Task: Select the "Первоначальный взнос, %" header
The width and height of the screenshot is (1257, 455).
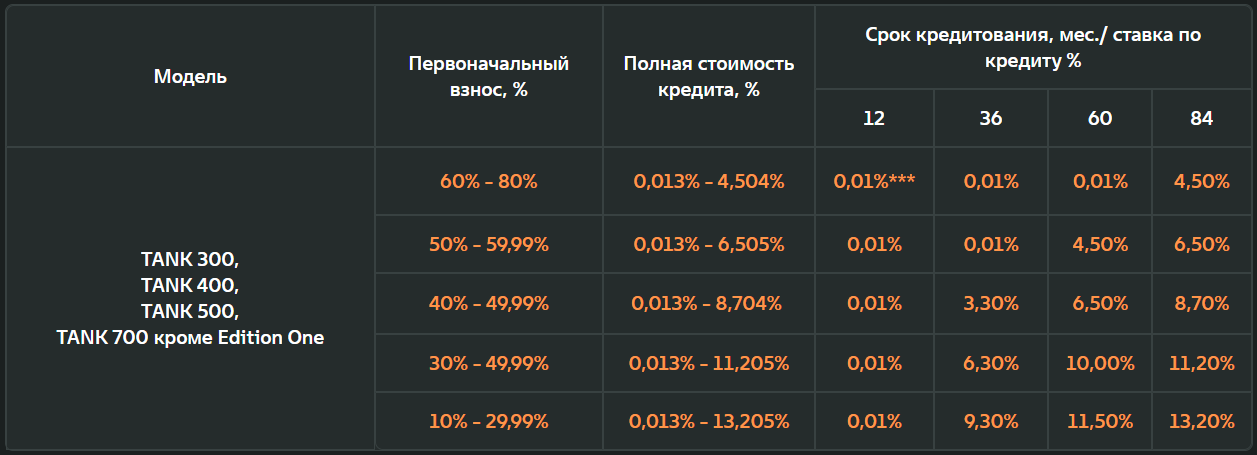Action: [x=489, y=76]
